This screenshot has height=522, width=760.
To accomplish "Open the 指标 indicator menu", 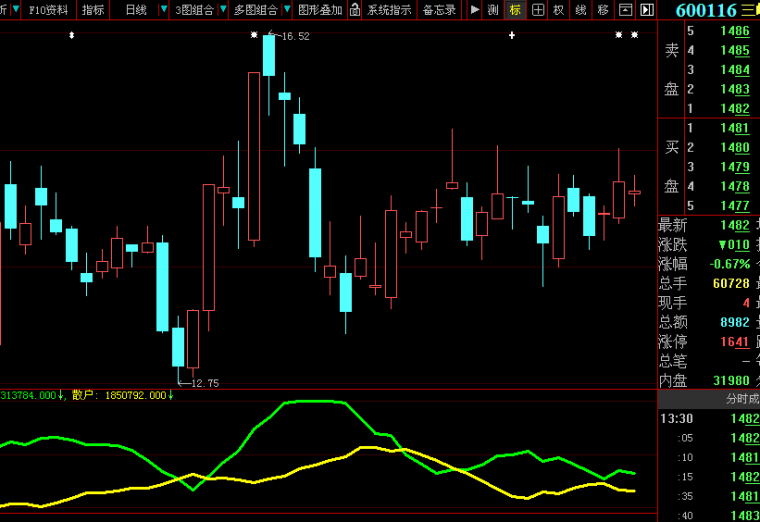I will 93,10.
